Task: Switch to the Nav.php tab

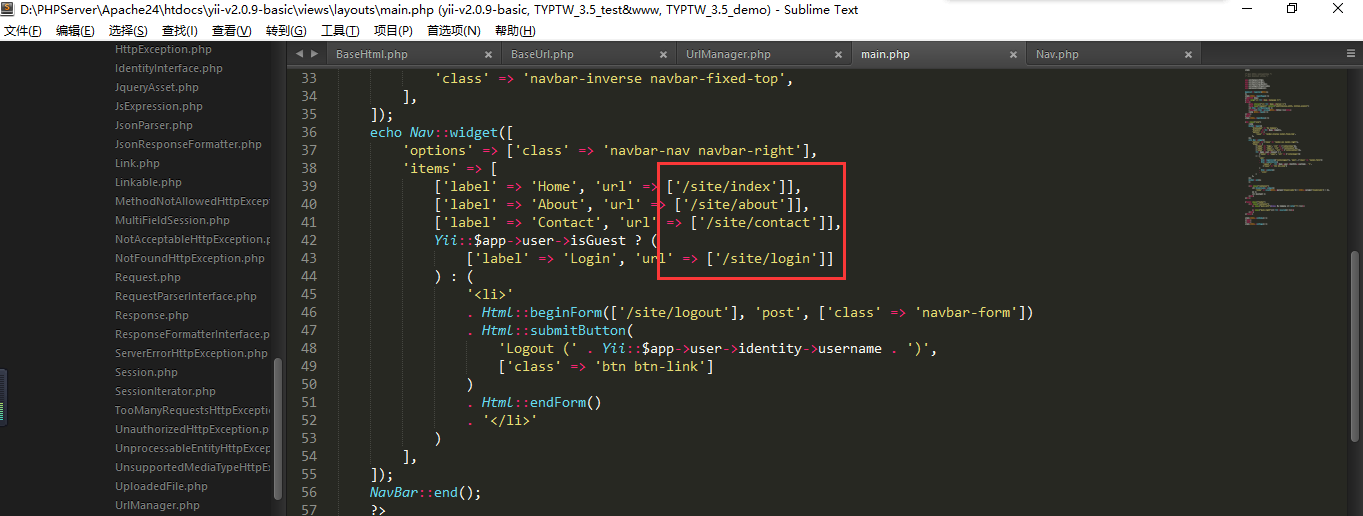Action: click(1057, 55)
